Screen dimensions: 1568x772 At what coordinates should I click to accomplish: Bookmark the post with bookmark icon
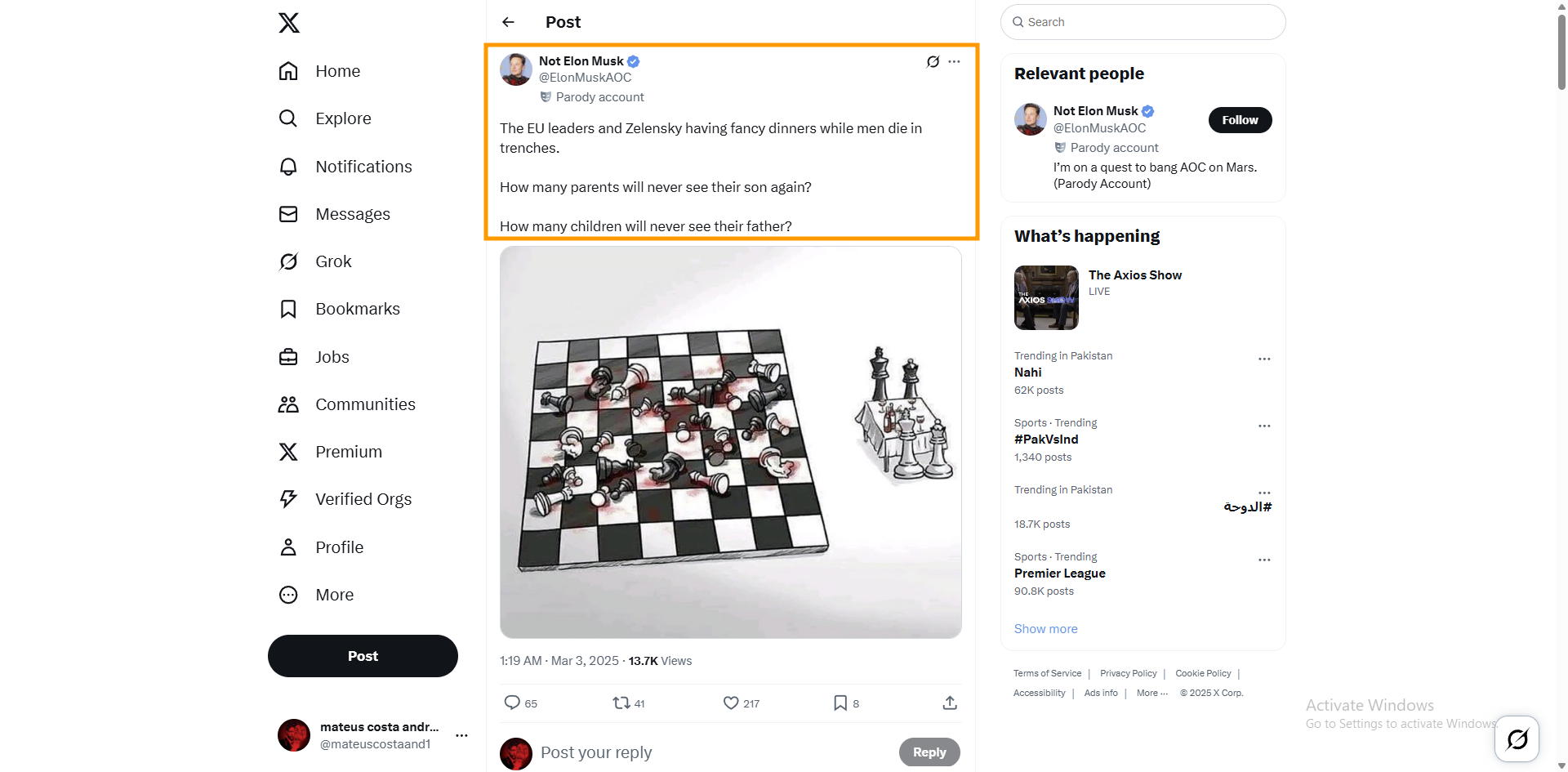coord(840,703)
